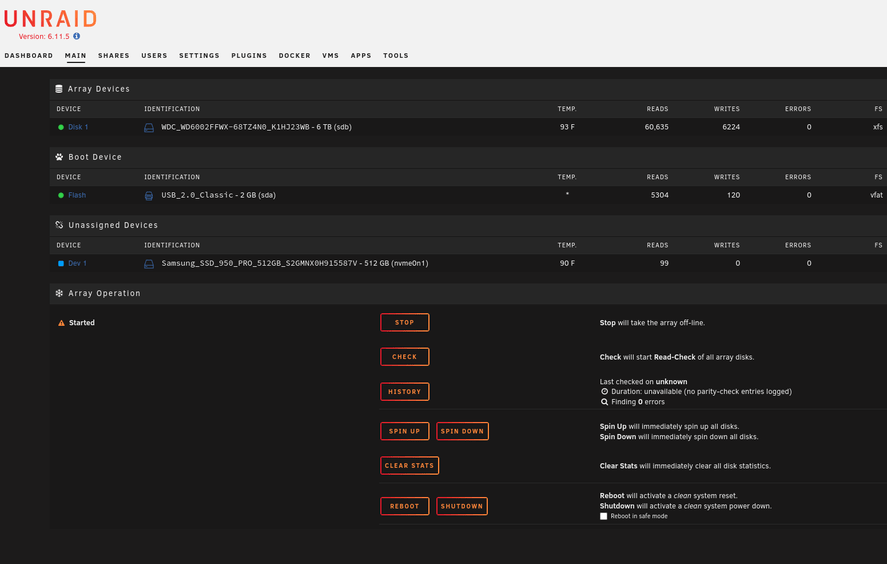Click the Started array status text
Screen dimensions: 887x564
82,323
